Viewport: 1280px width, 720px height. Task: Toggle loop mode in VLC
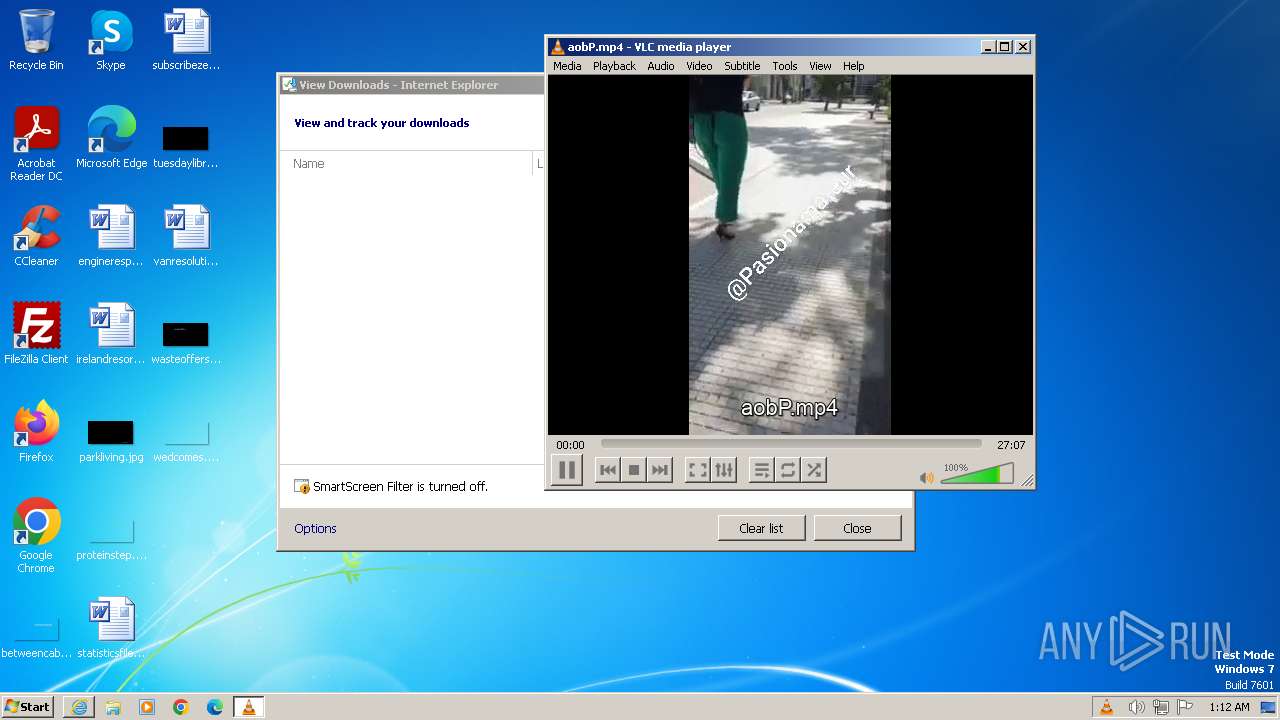click(788, 470)
